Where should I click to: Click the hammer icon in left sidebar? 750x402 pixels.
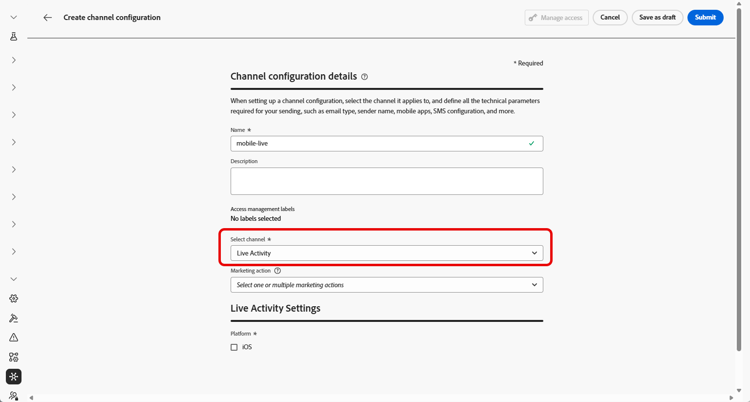(14, 318)
